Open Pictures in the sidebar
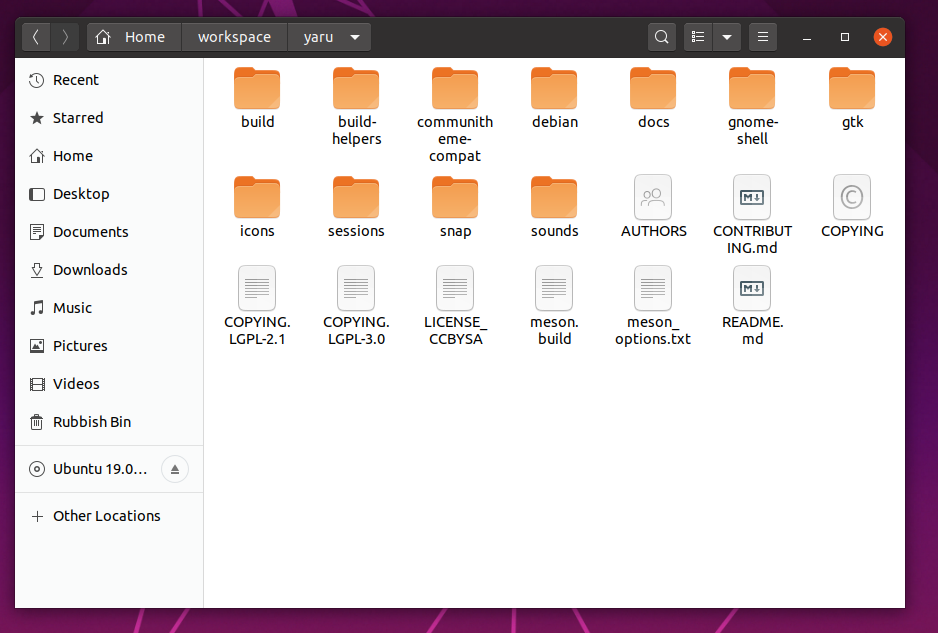Viewport: 938px width, 633px height. [x=109, y=346]
